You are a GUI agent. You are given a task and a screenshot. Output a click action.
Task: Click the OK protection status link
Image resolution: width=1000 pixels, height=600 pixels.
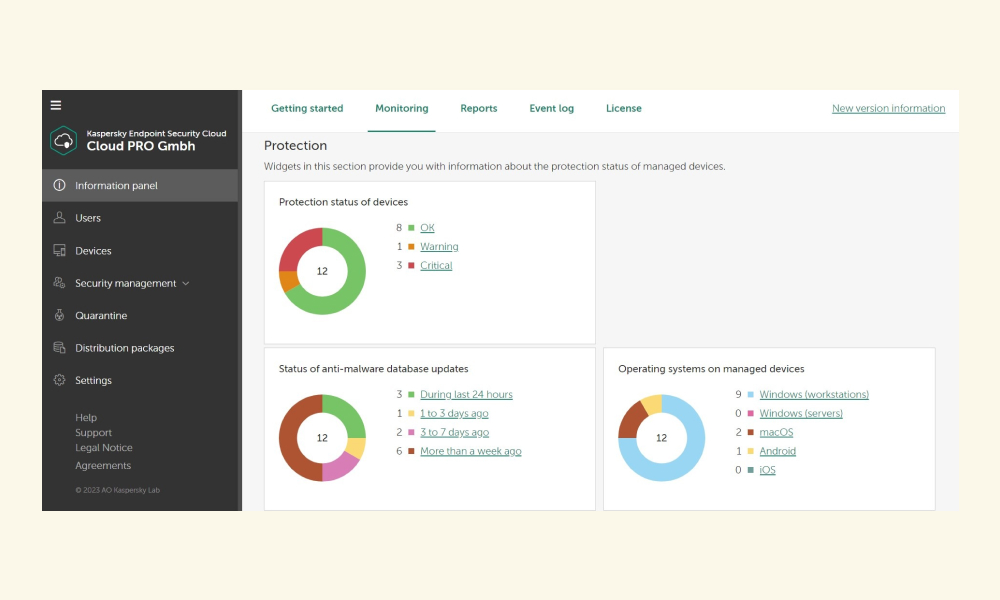point(427,228)
